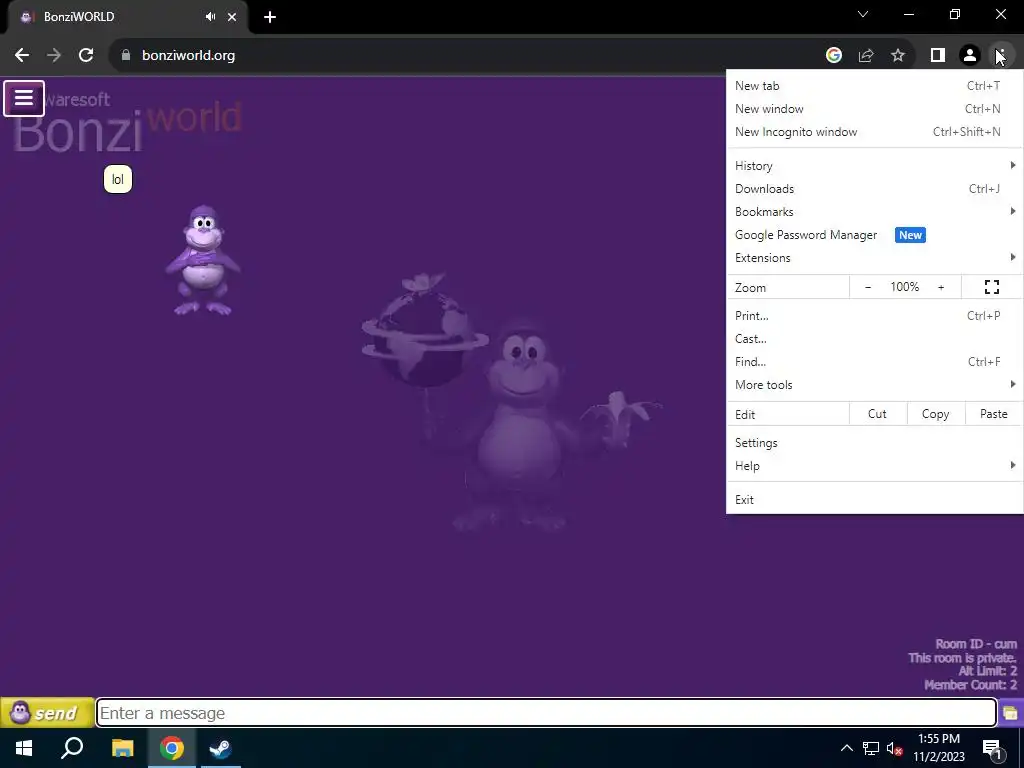The image size is (1024, 768).
Task: Reload the BonziWORLD page
Action: click(x=86, y=56)
